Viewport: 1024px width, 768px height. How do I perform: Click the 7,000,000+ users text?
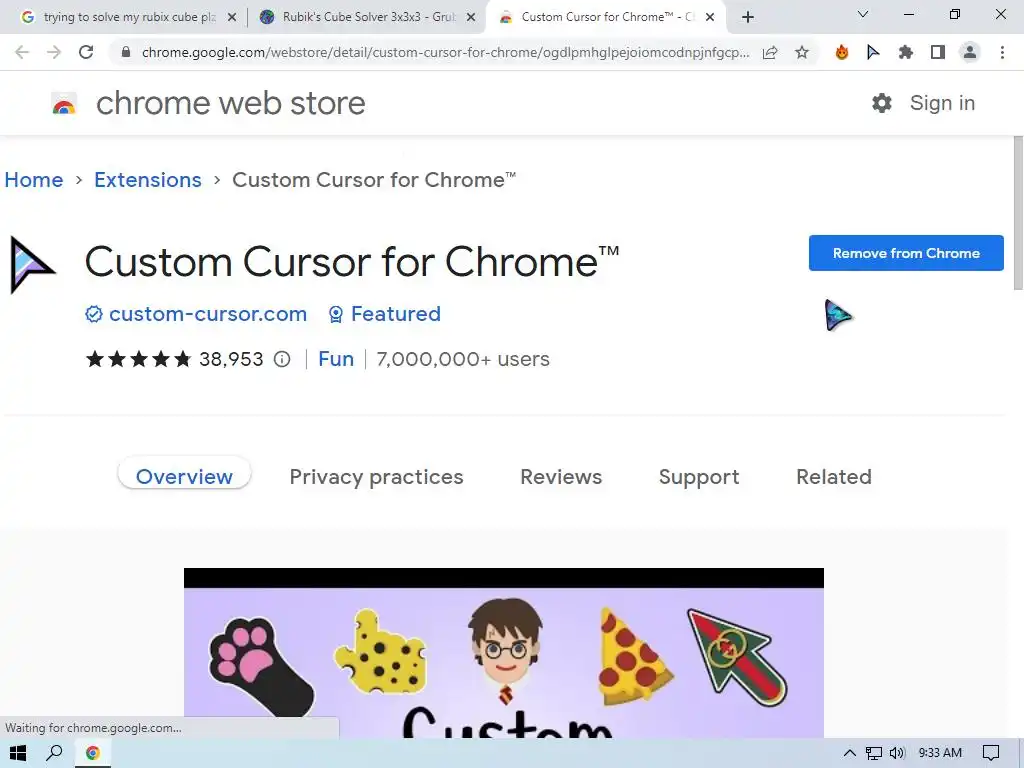463,359
